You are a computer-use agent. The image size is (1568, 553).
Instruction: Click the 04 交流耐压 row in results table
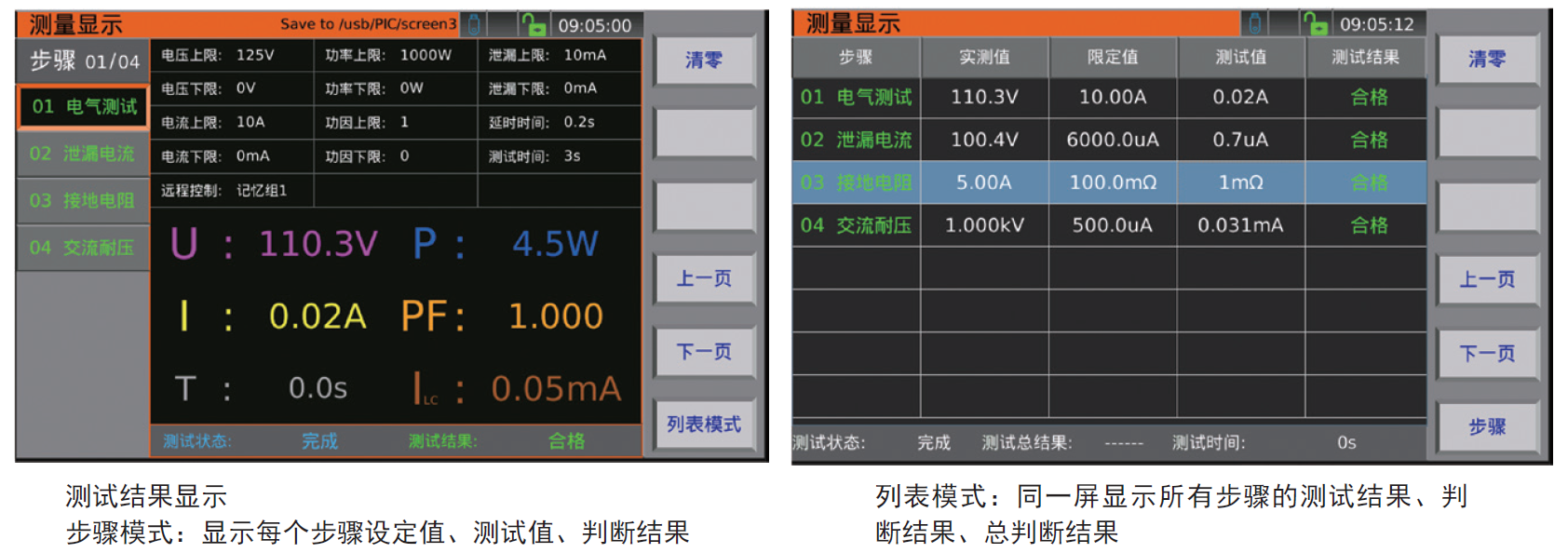[x=1108, y=225]
